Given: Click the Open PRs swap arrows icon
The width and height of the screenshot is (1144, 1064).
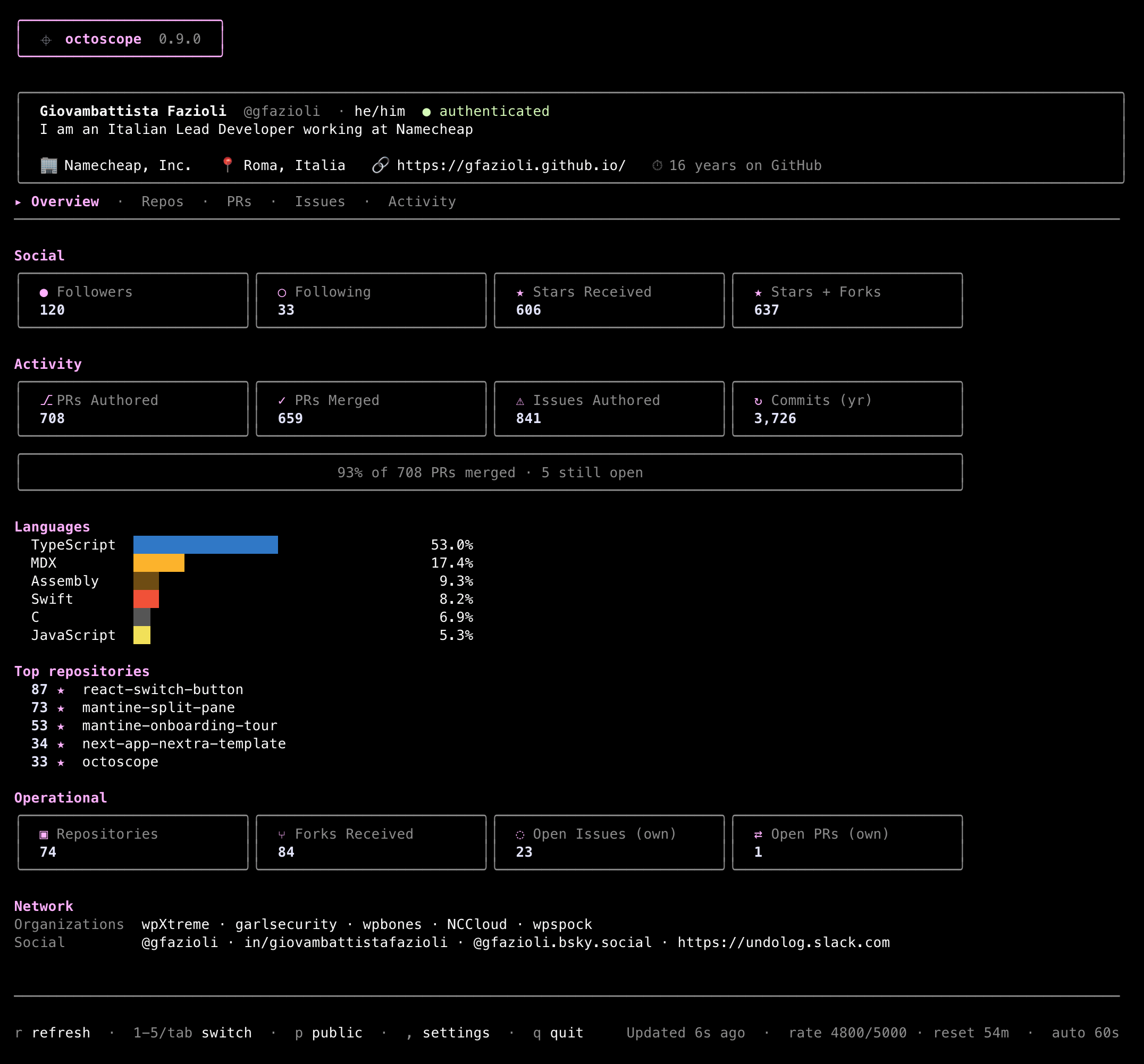Looking at the screenshot, I should [x=759, y=834].
